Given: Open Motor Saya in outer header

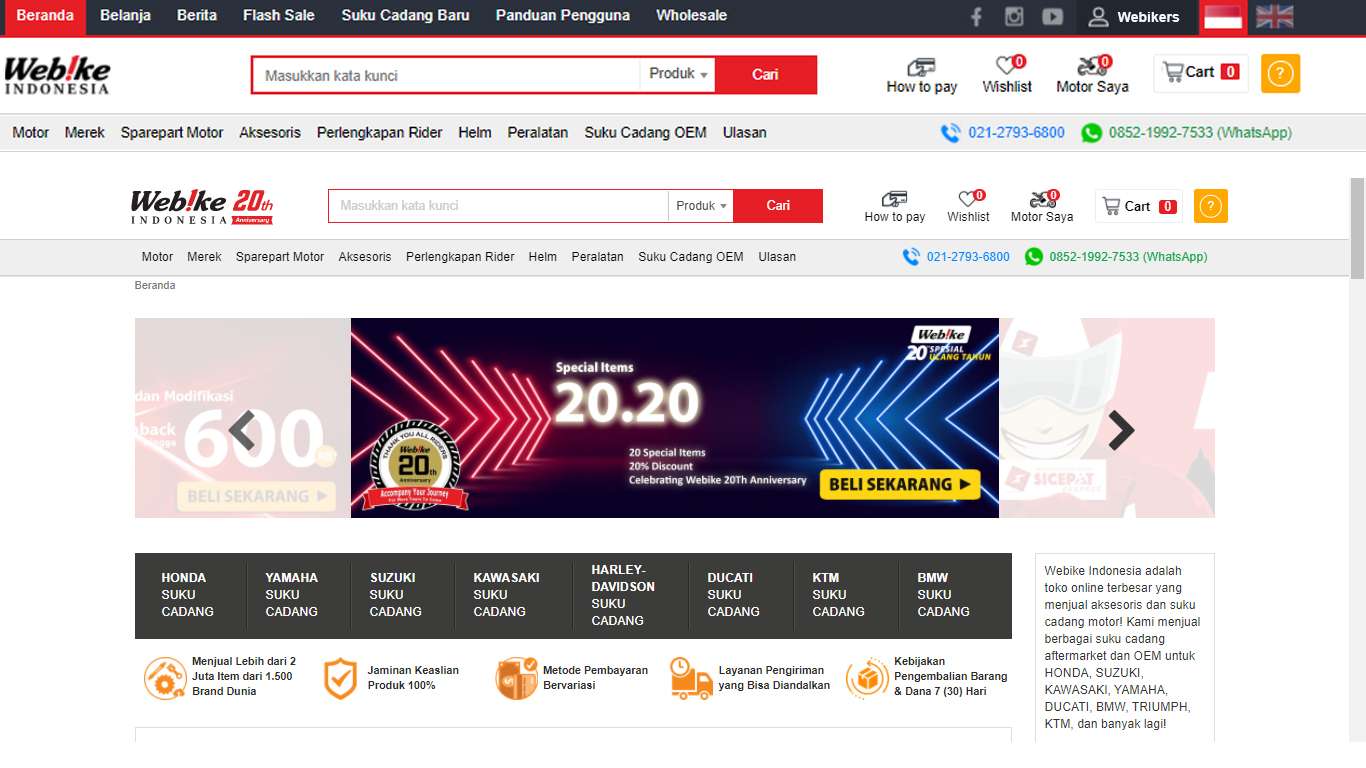Looking at the screenshot, I should (x=1092, y=76).
